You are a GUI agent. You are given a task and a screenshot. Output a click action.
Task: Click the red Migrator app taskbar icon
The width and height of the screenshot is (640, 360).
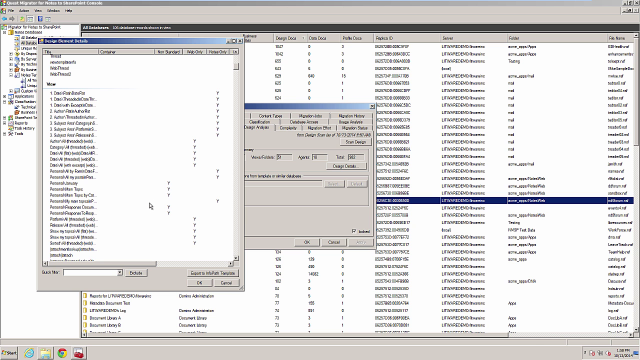click(x=78, y=353)
